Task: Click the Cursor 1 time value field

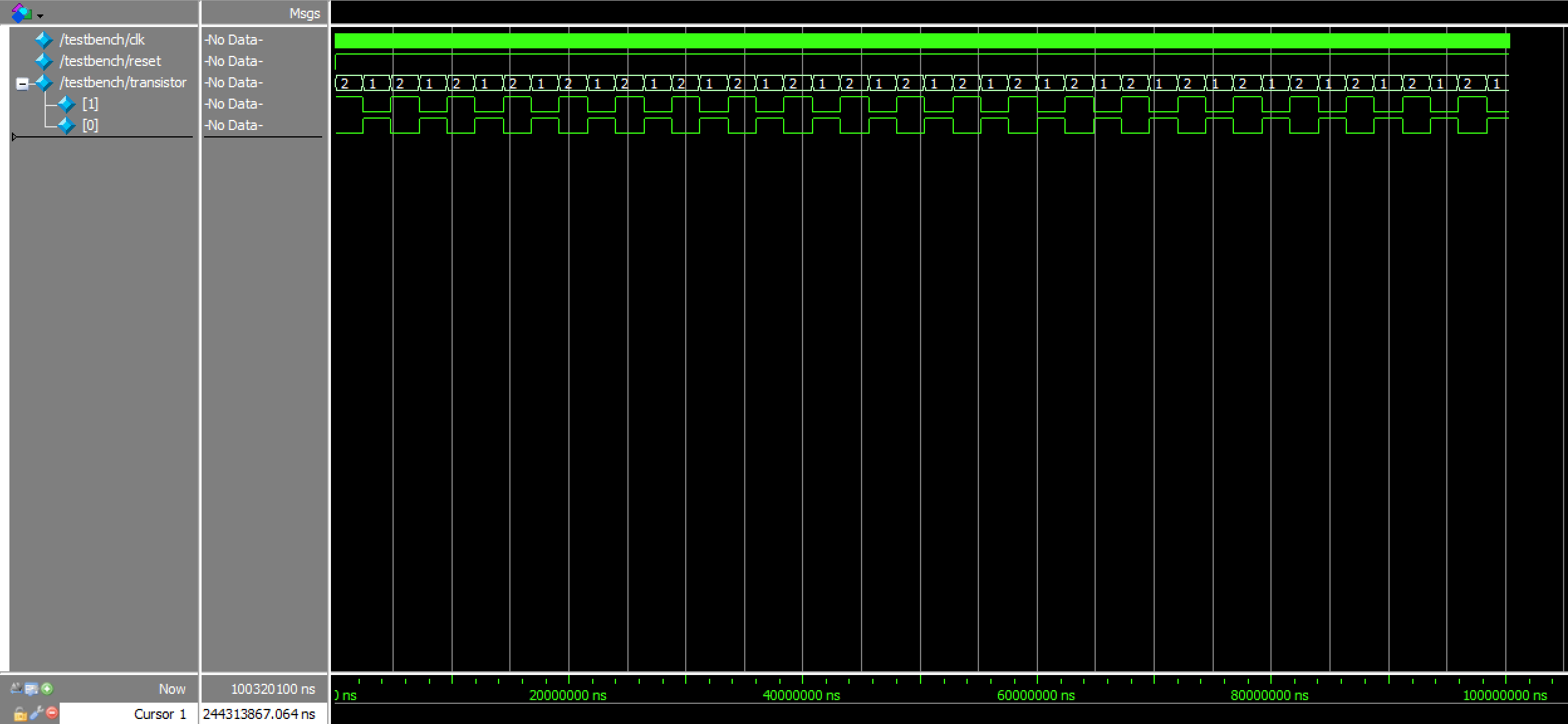Action: [x=259, y=714]
